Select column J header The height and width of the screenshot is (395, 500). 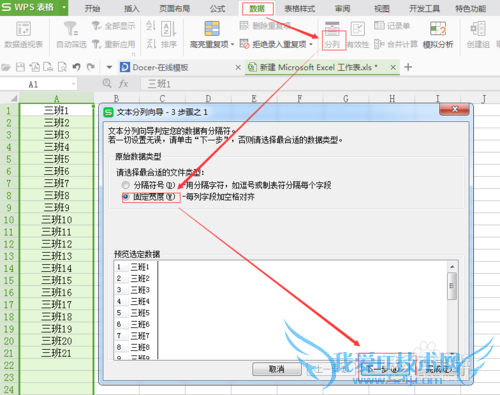point(483,98)
